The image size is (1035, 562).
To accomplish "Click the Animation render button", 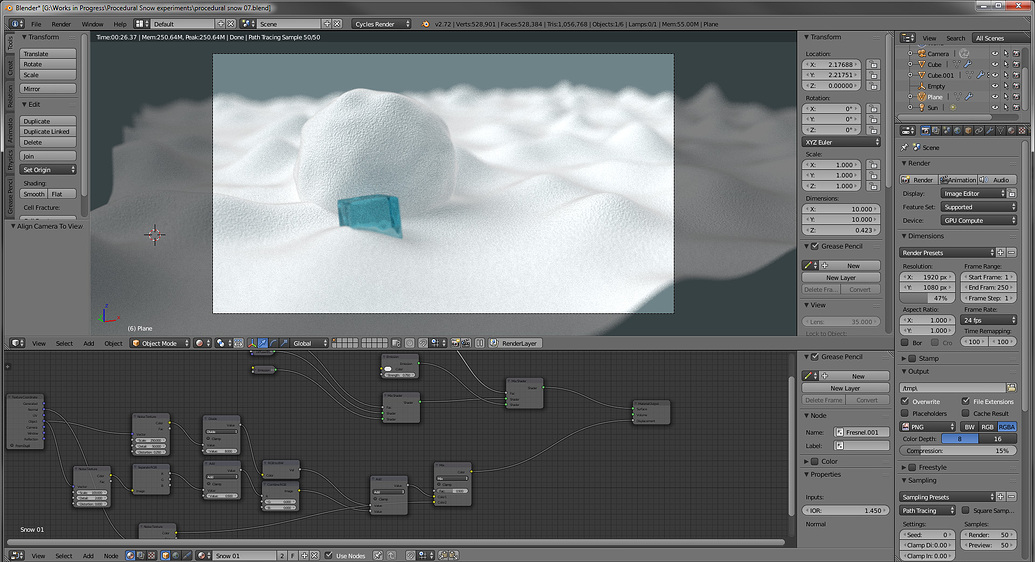I will coord(958,180).
